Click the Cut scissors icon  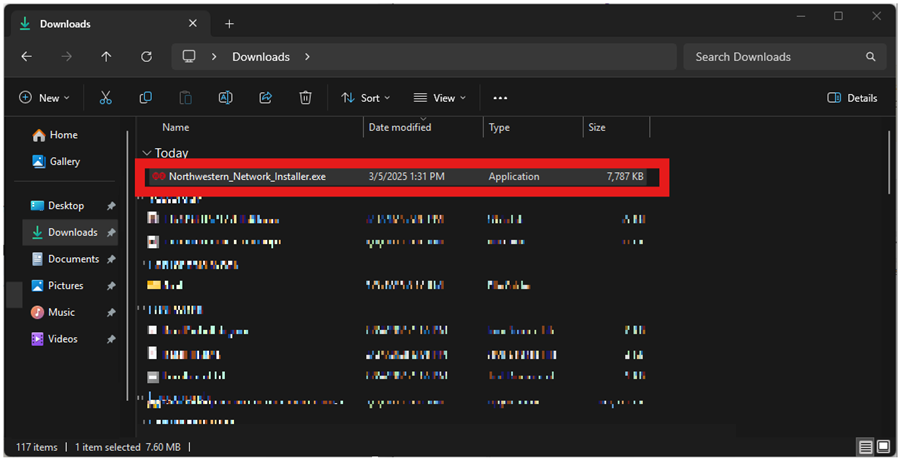pos(105,98)
